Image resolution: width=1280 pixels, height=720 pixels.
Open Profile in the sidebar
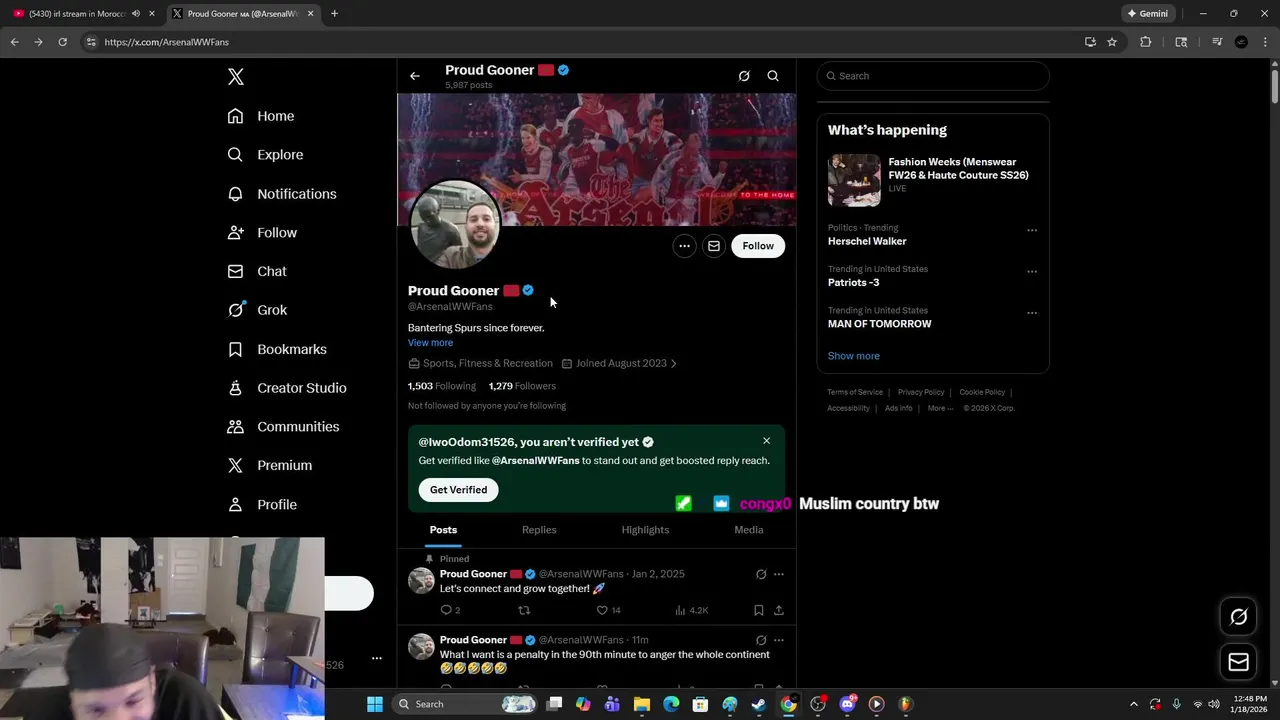(262, 505)
